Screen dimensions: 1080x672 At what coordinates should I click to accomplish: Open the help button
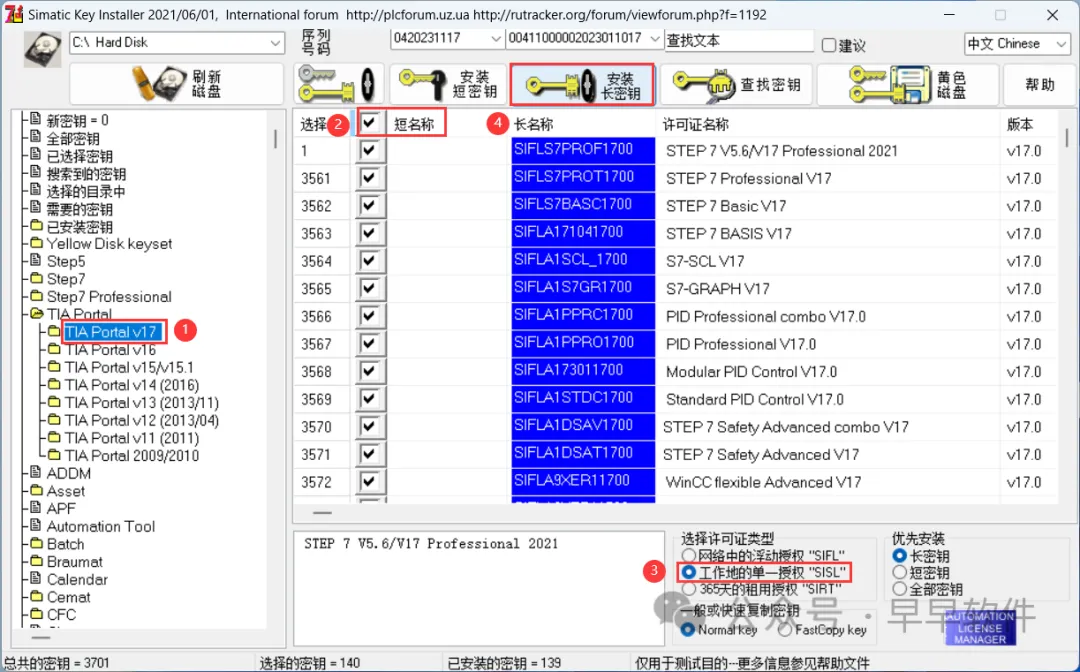pos(1039,84)
